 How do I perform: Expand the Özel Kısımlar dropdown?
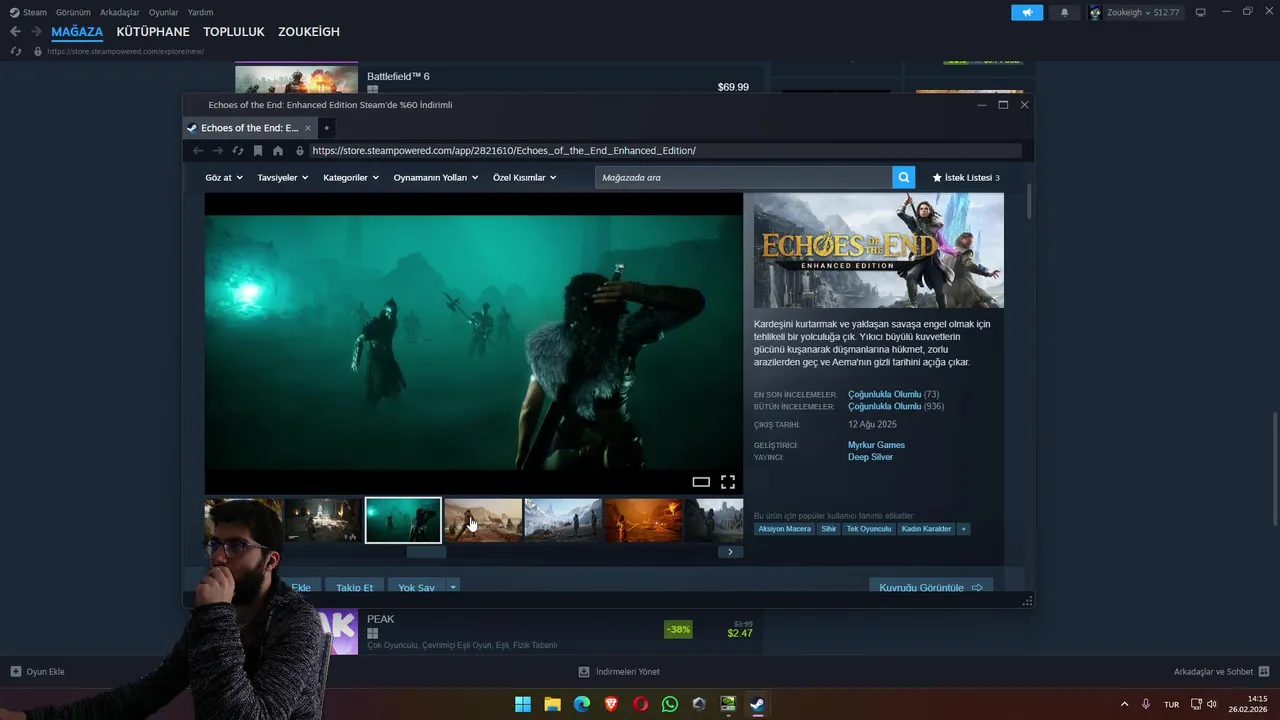(525, 178)
